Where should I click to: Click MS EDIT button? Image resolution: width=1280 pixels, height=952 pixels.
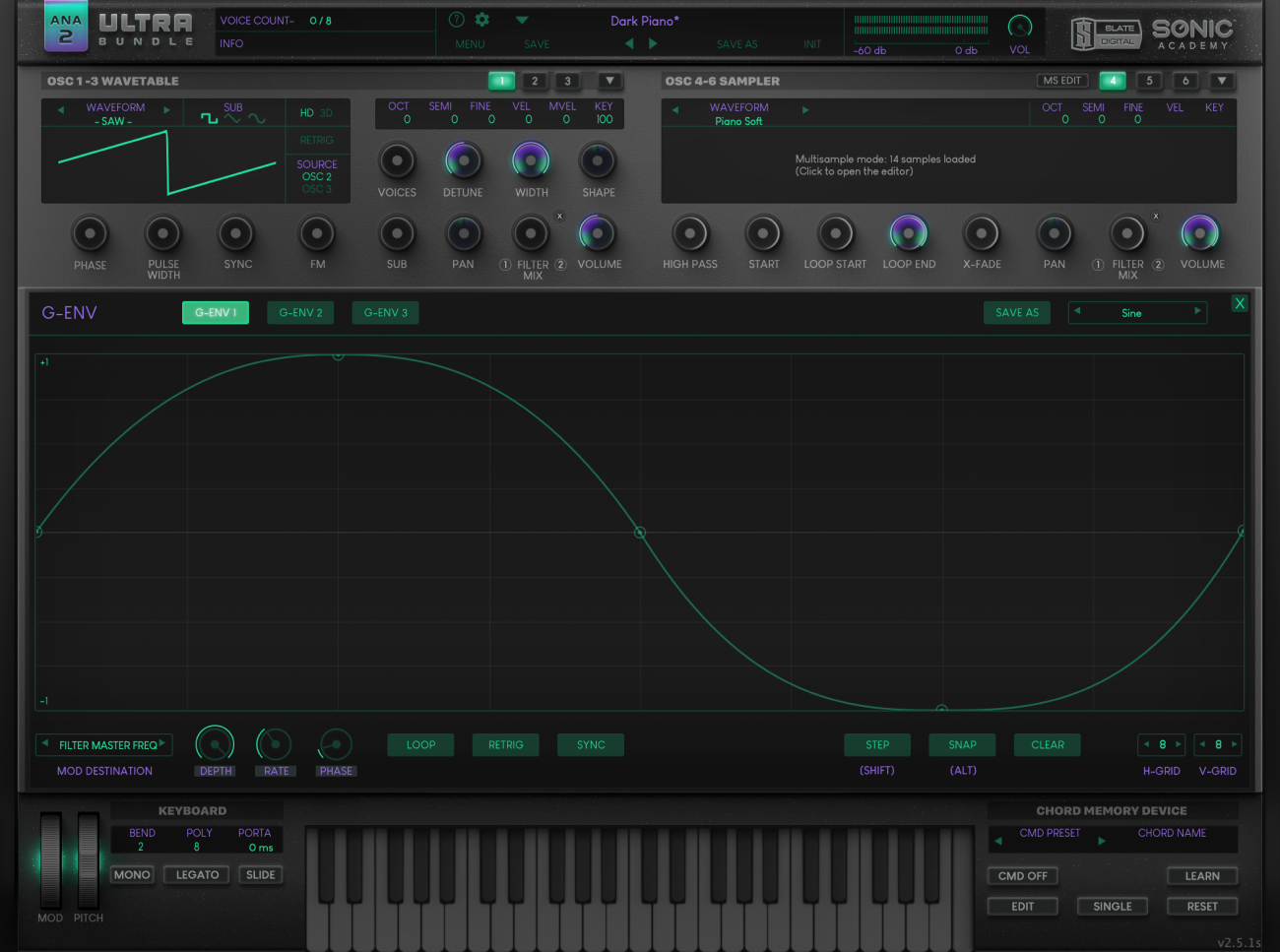1062,81
